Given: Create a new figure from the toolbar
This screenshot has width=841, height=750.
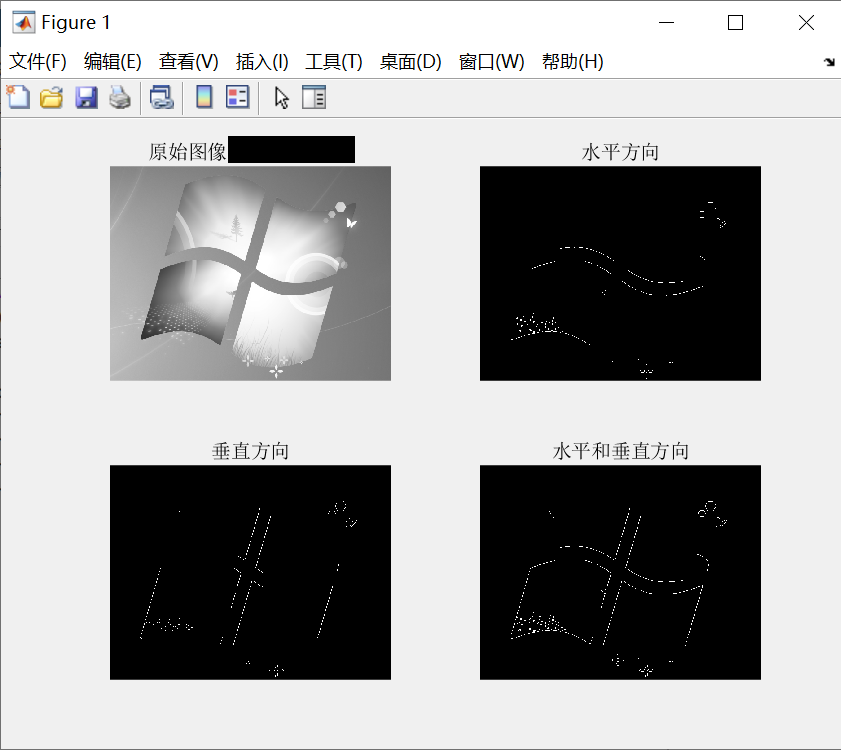Looking at the screenshot, I should (x=18, y=98).
